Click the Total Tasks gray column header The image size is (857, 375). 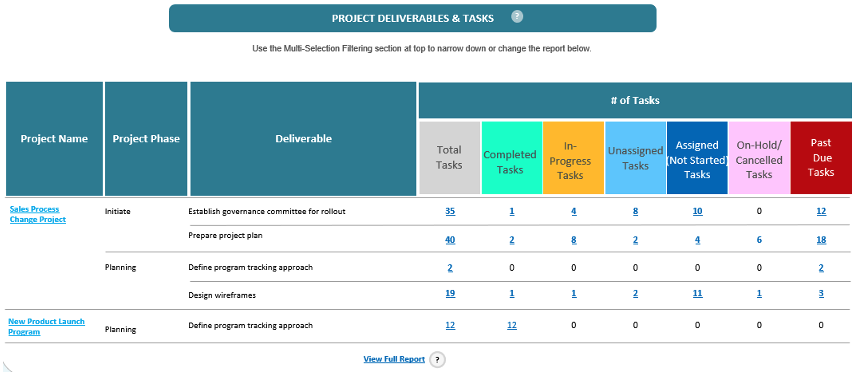[x=449, y=157]
